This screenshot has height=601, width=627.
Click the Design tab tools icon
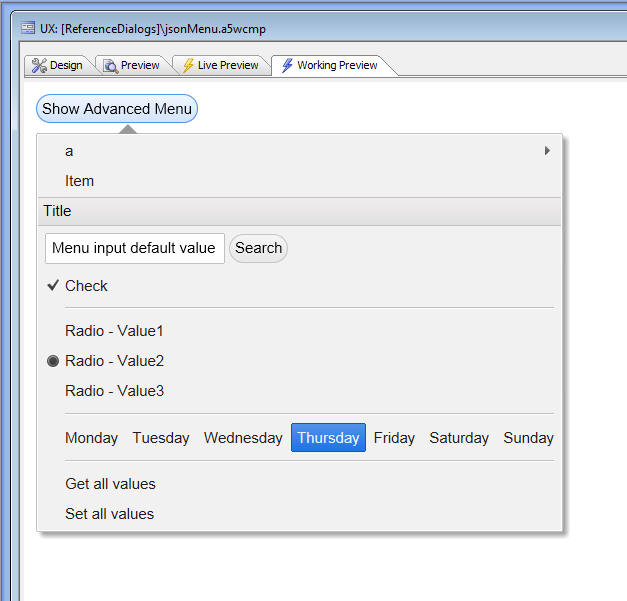[x=39, y=65]
